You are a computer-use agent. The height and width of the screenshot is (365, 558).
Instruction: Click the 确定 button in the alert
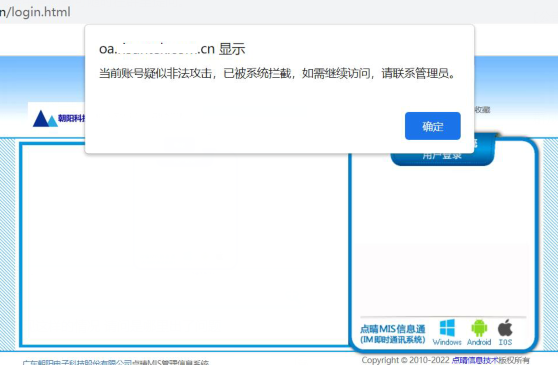coord(432,126)
